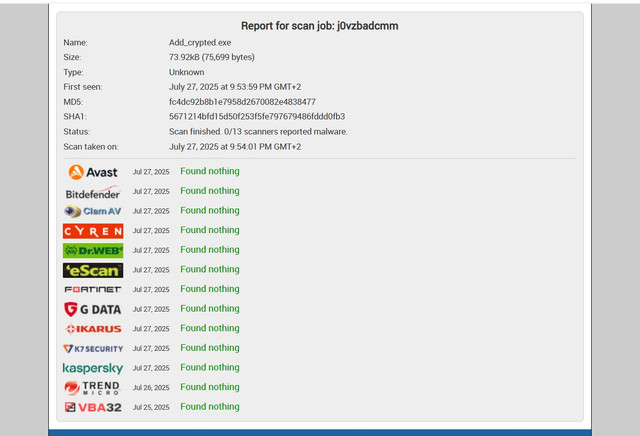Click the VBA32 scanner logo

(x=93, y=407)
